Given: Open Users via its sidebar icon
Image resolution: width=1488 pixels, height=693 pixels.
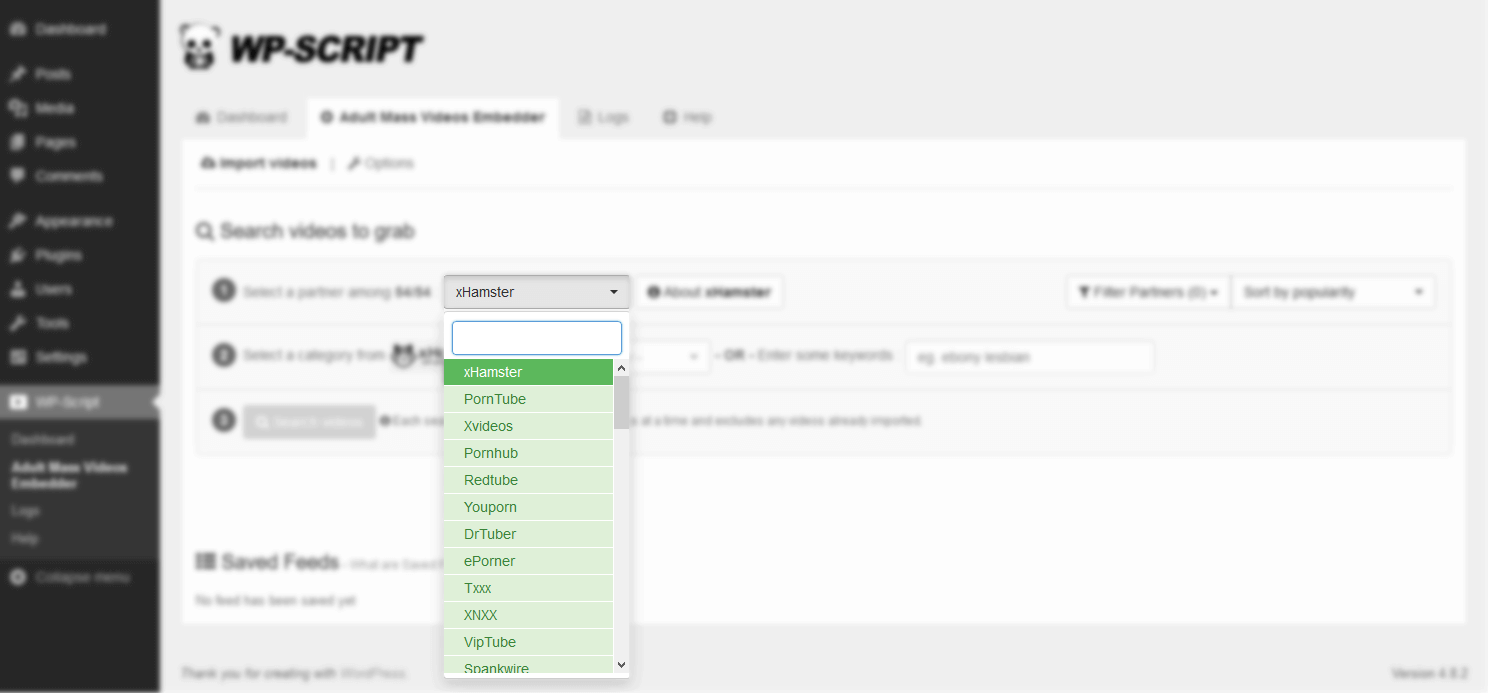Looking at the screenshot, I should click(x=18, y=289).
